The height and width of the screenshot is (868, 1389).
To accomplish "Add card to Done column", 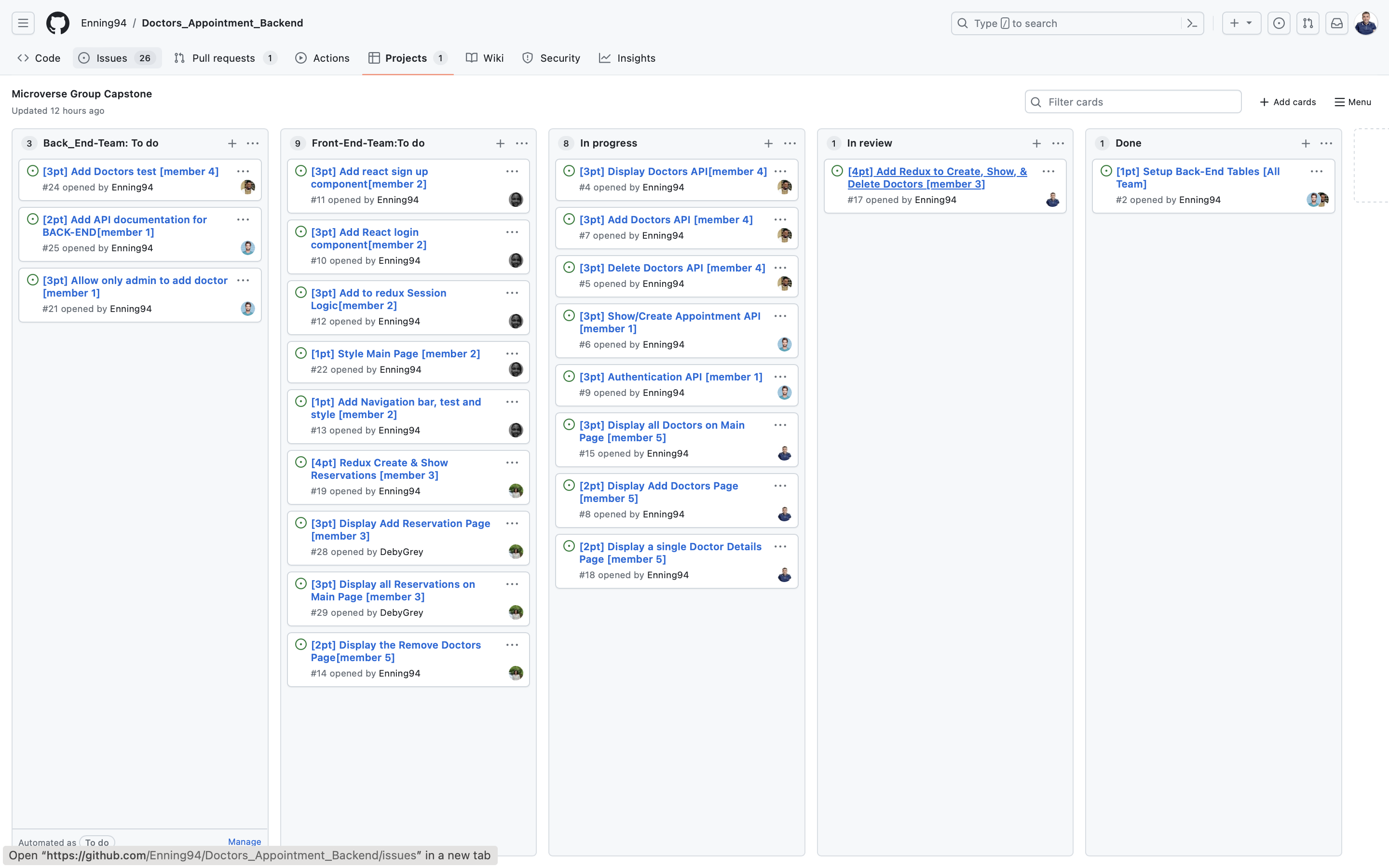I will 1305,144.
